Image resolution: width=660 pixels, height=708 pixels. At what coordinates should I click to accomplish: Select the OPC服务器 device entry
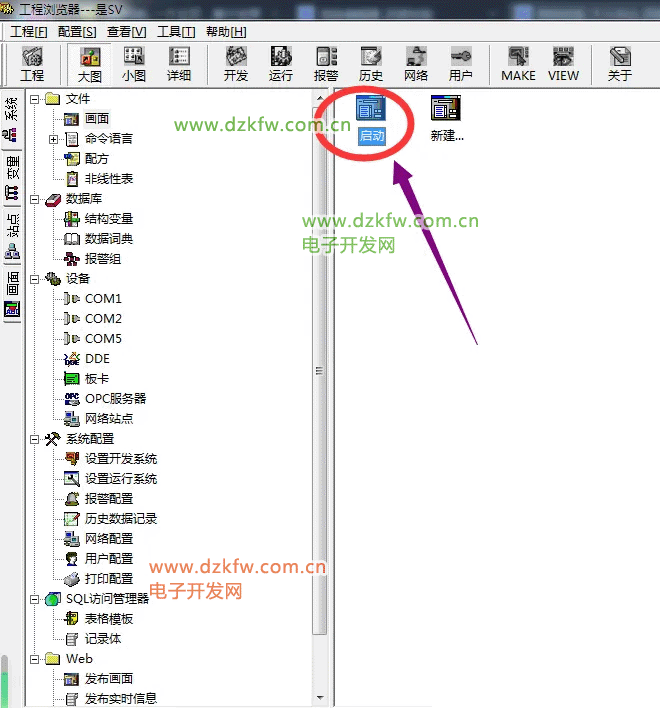point(115,399)
